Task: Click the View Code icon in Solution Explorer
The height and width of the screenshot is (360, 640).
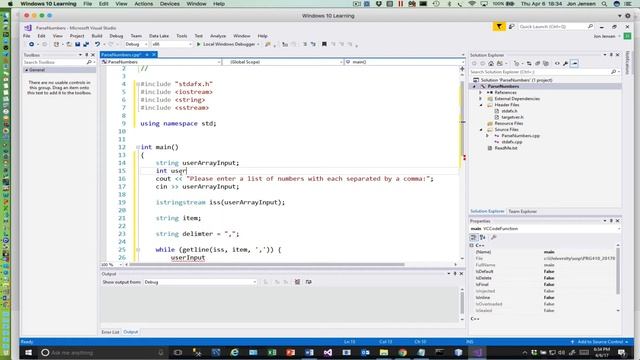Action: tap(557, 64)
